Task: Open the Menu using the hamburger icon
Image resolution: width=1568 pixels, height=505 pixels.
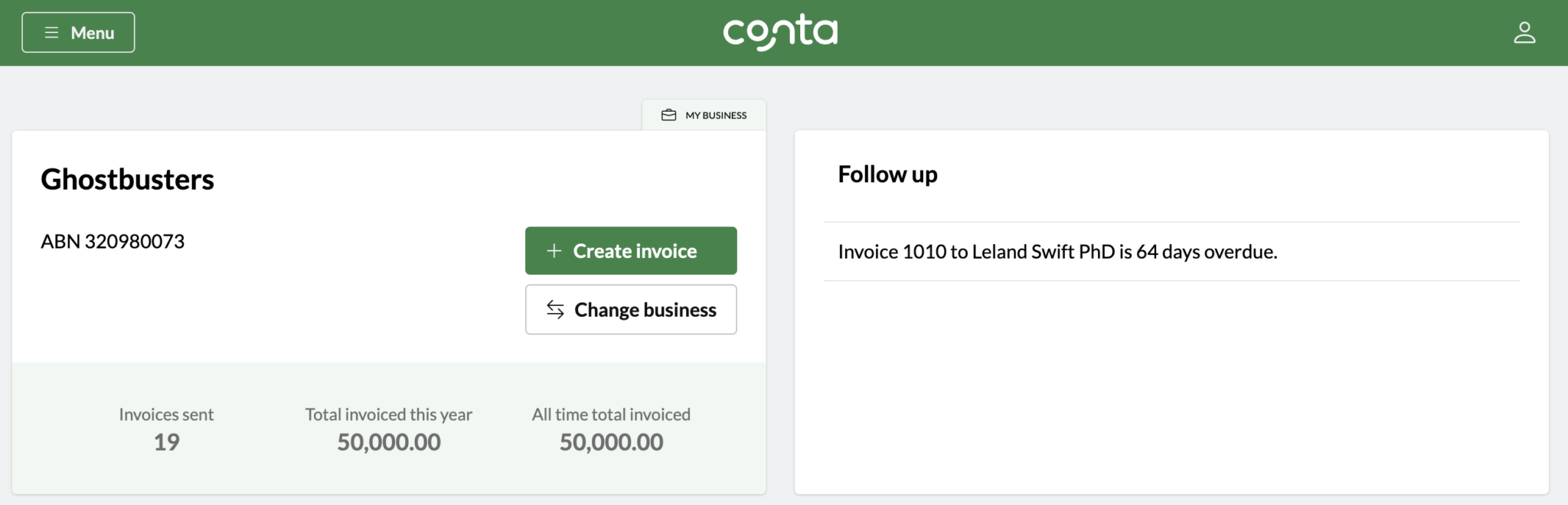Action: 51,32
